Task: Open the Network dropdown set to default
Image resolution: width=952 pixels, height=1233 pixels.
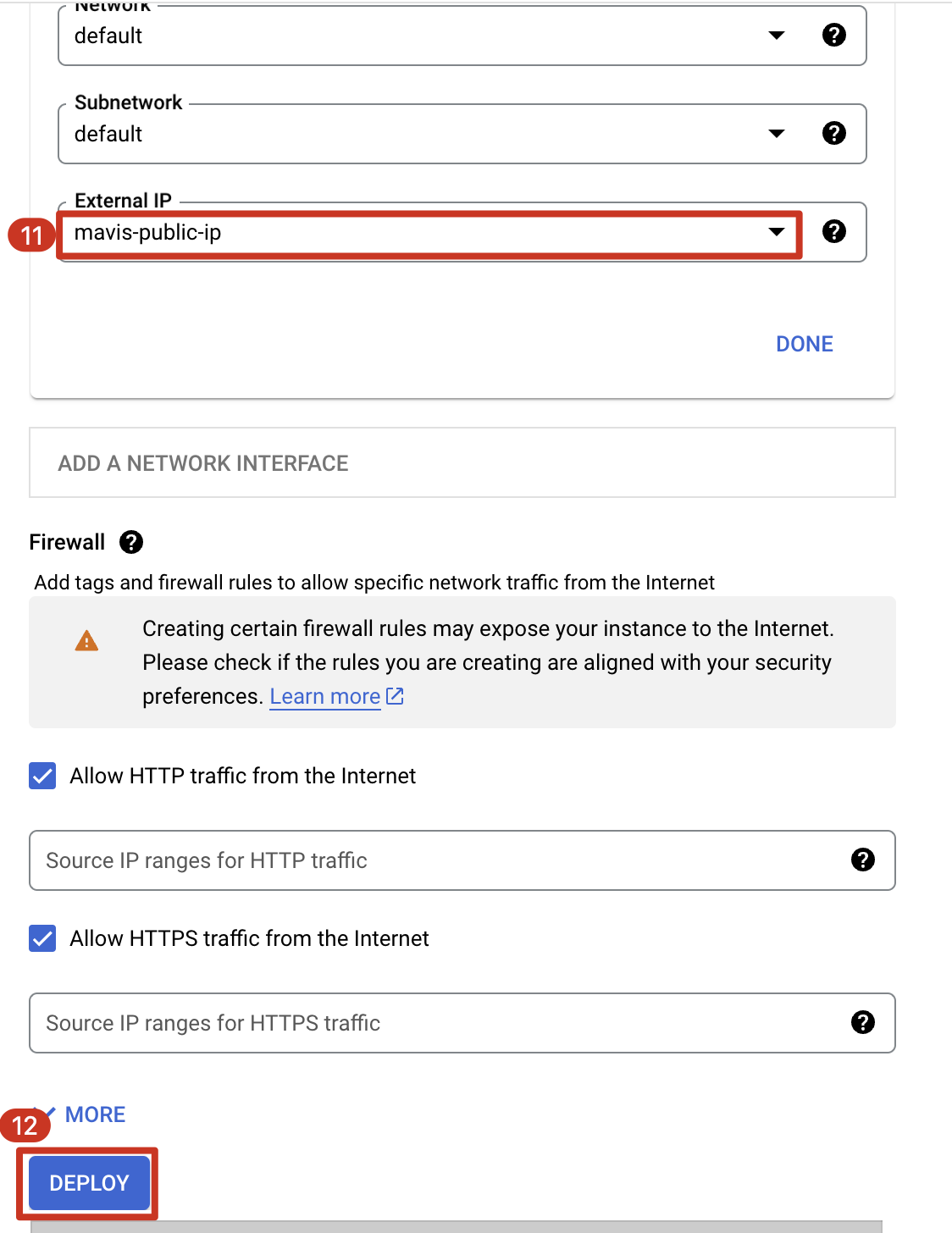Action: pos(423,36)
